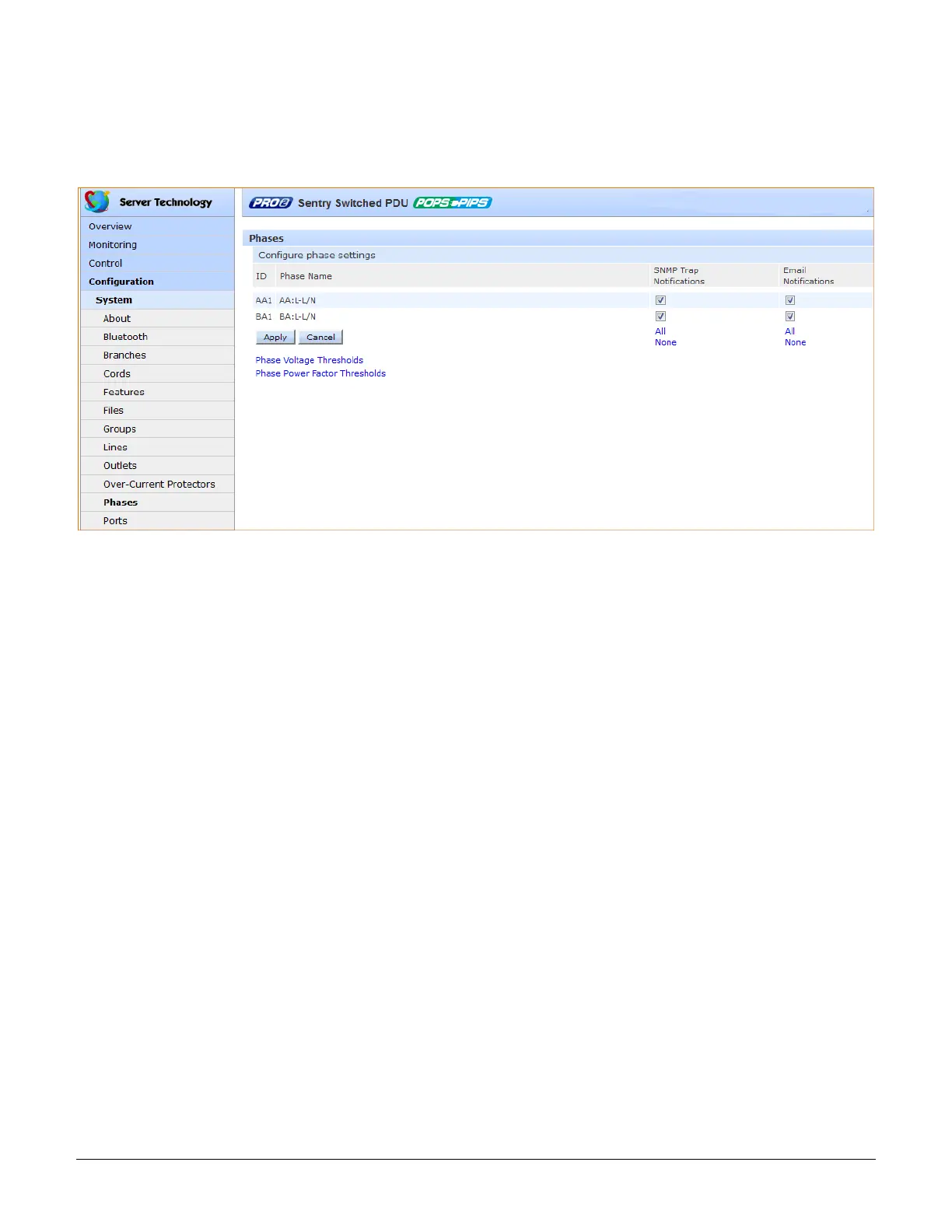The image size is (952, 1232).
Task: Toggle SNMP Trap checkbox for BA1
Action: tap(660, 317)
